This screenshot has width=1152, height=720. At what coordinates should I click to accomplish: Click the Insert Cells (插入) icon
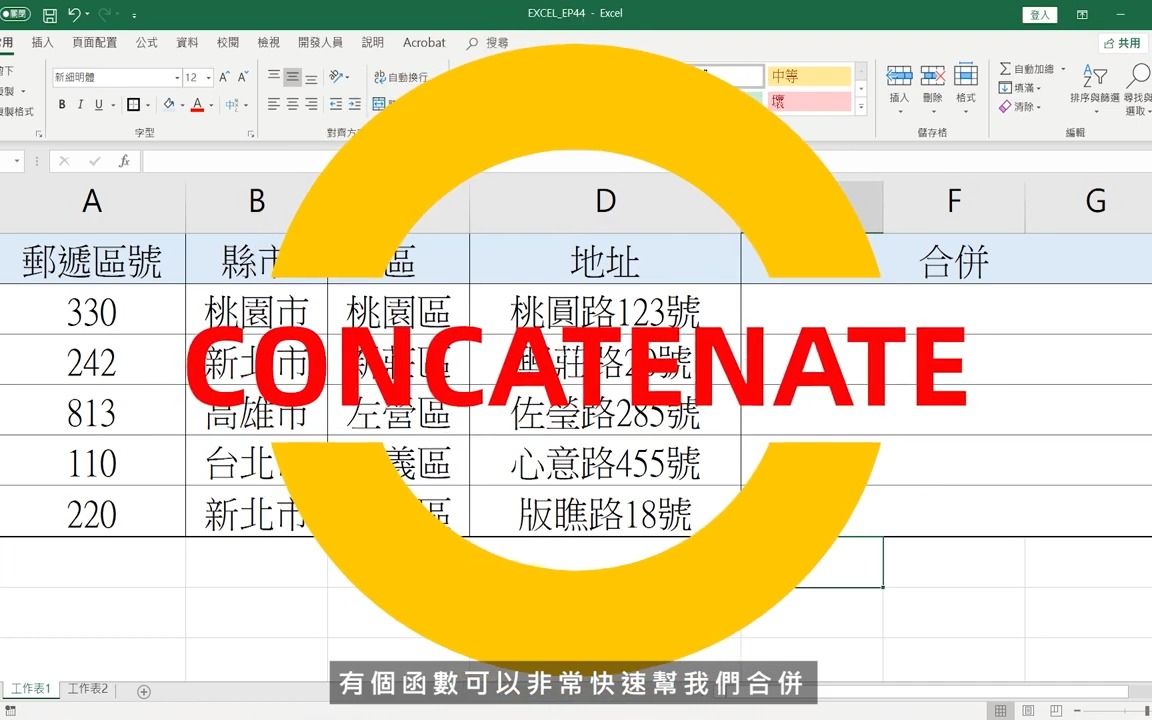tap(899, 75)
